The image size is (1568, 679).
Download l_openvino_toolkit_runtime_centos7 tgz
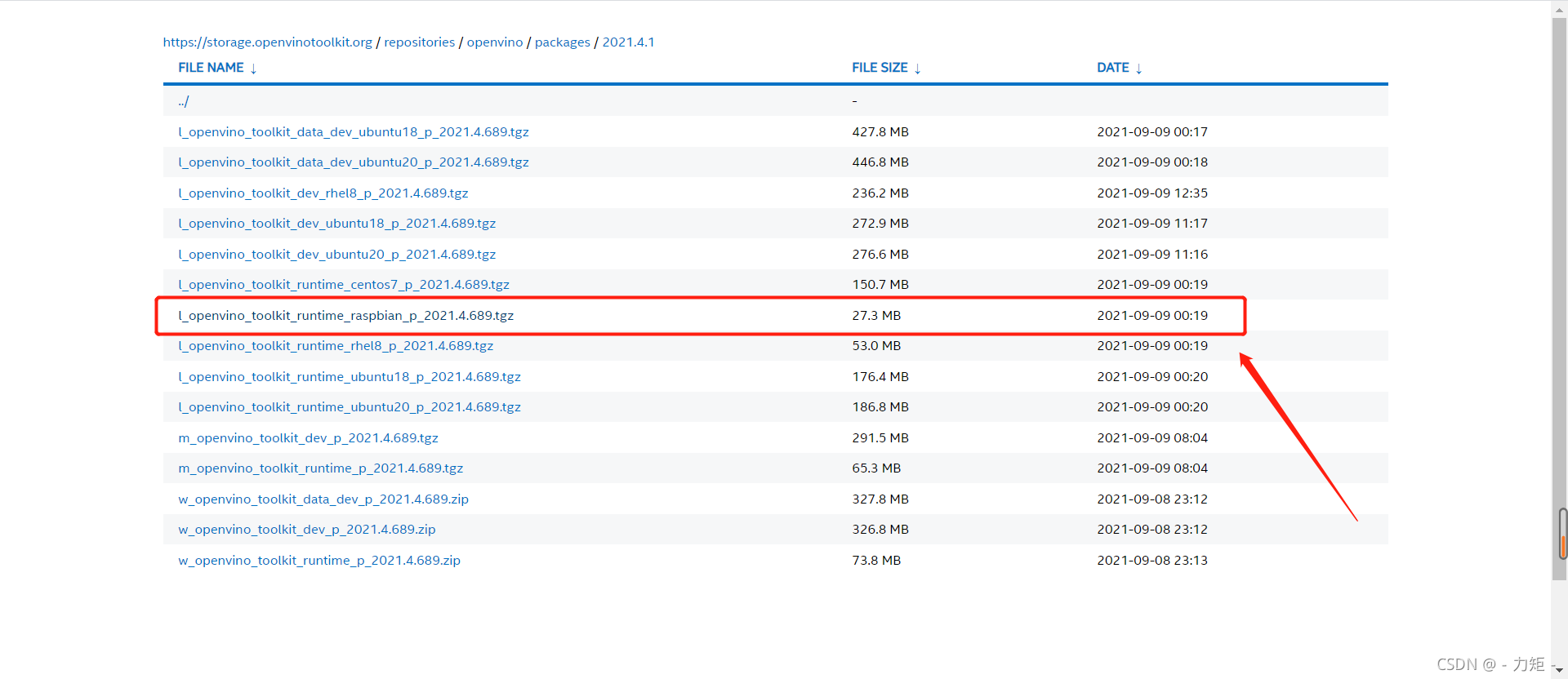344,285
